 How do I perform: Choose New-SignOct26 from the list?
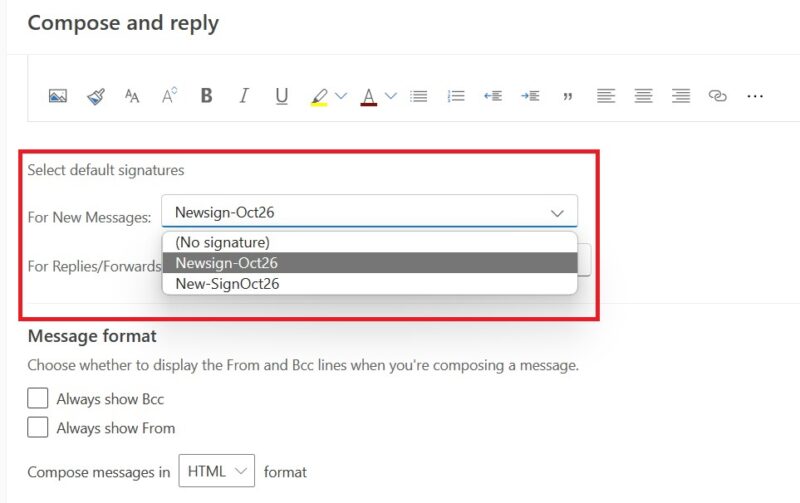[x=369, y=284]
